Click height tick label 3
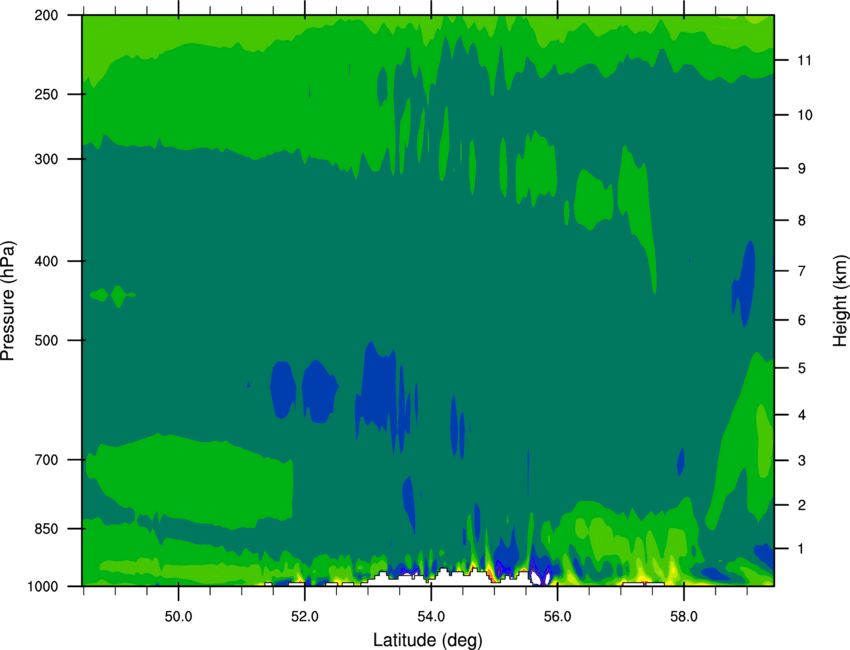This screenshot has width=850, height=650. coord(801,461)
